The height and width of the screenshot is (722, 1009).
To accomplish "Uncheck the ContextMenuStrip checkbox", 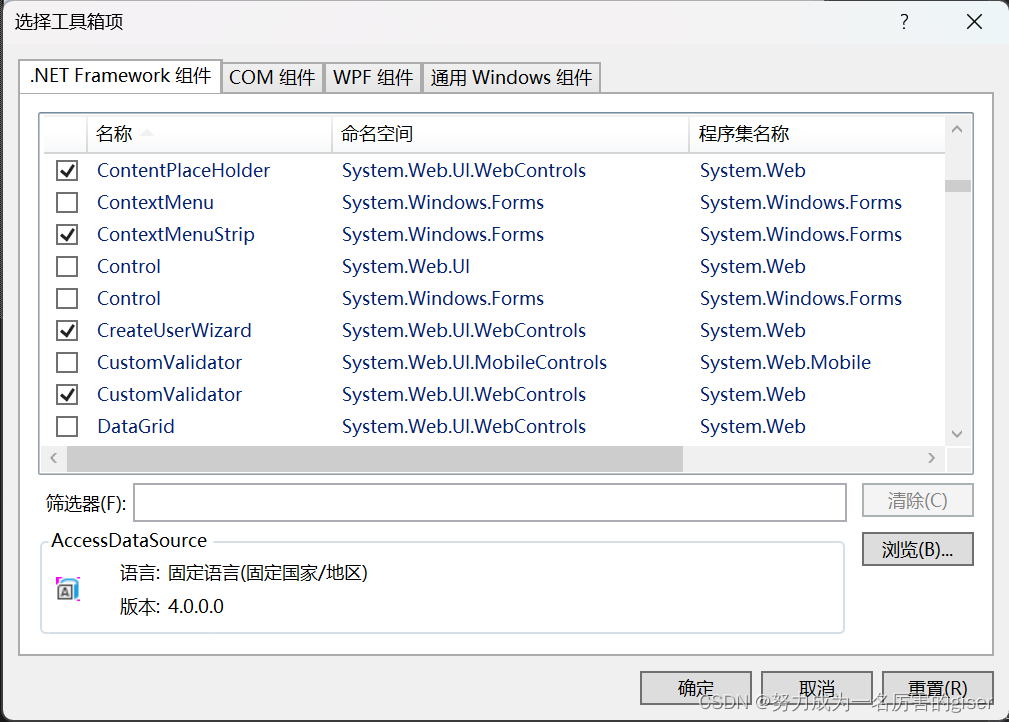I will [67, 234].
